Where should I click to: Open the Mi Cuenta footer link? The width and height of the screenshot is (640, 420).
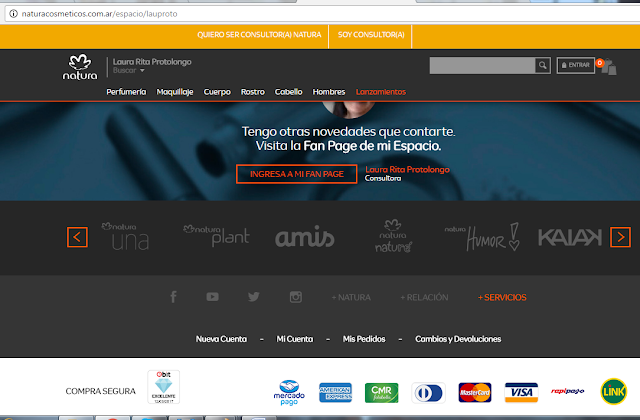295,339
